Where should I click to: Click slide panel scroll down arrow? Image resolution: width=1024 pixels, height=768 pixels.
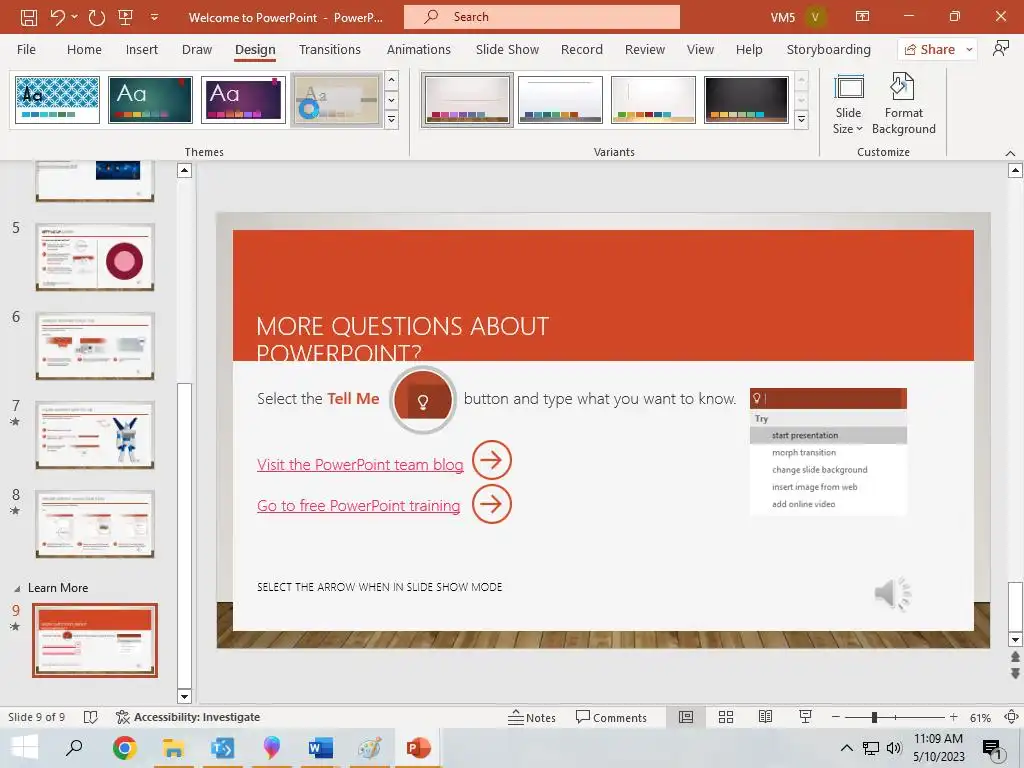(x=184, y=696)
